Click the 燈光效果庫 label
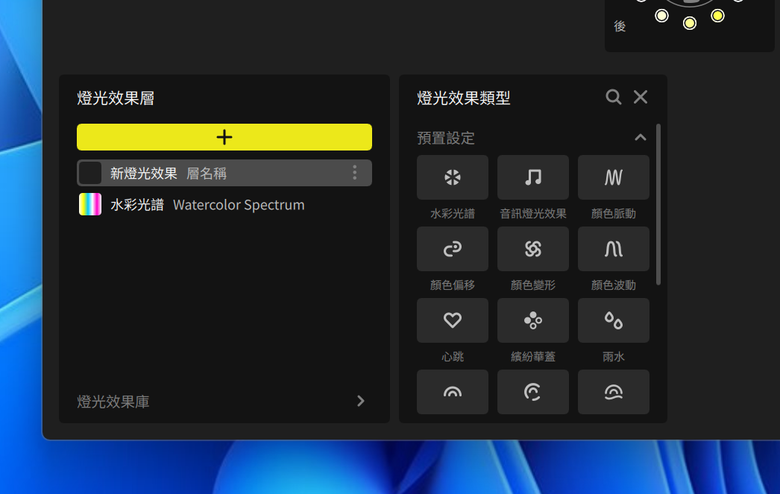The image size is (780, 494). (113, 401)
